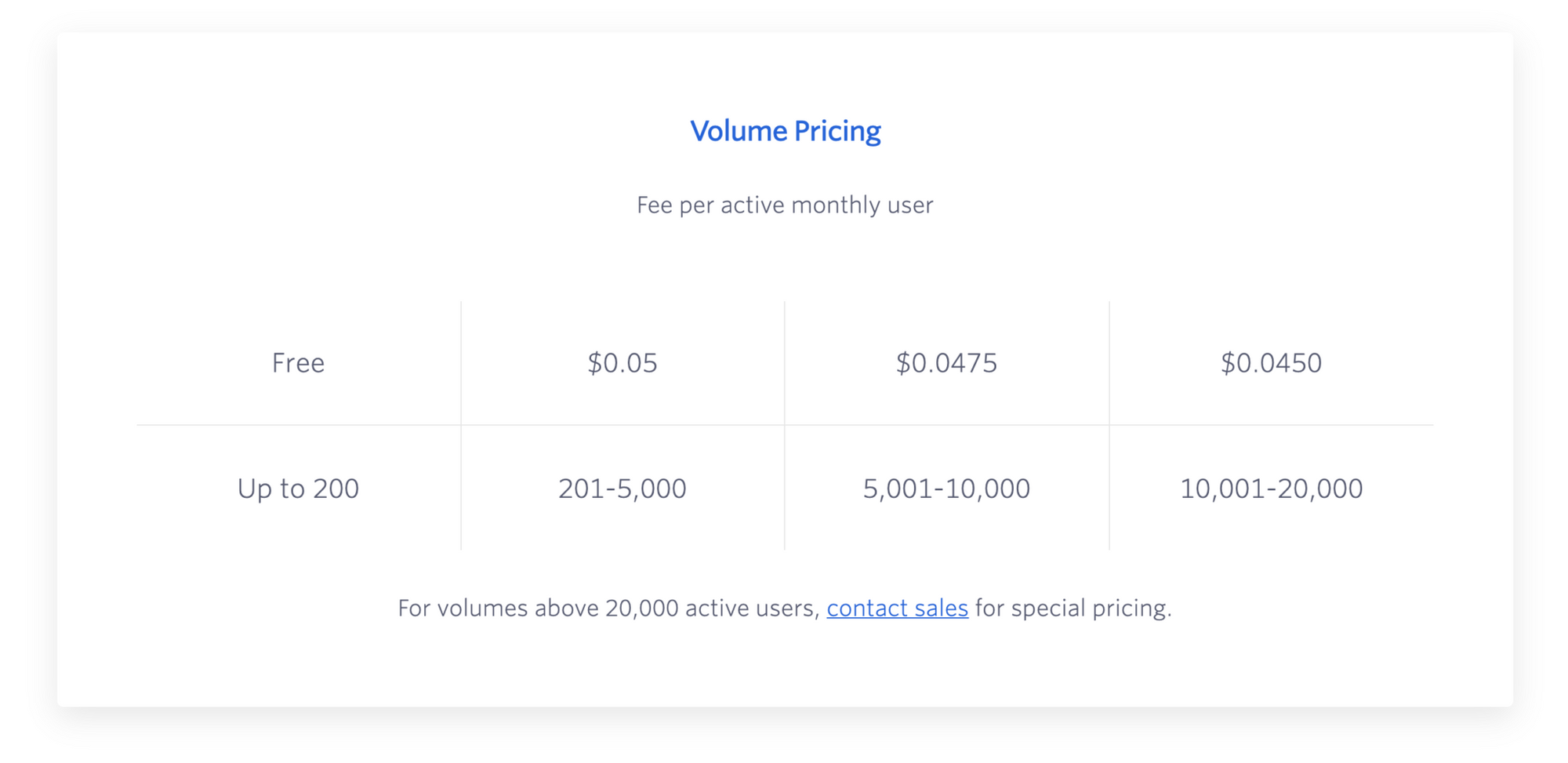Click the word 'Volume' in the title

coord(739,131)
